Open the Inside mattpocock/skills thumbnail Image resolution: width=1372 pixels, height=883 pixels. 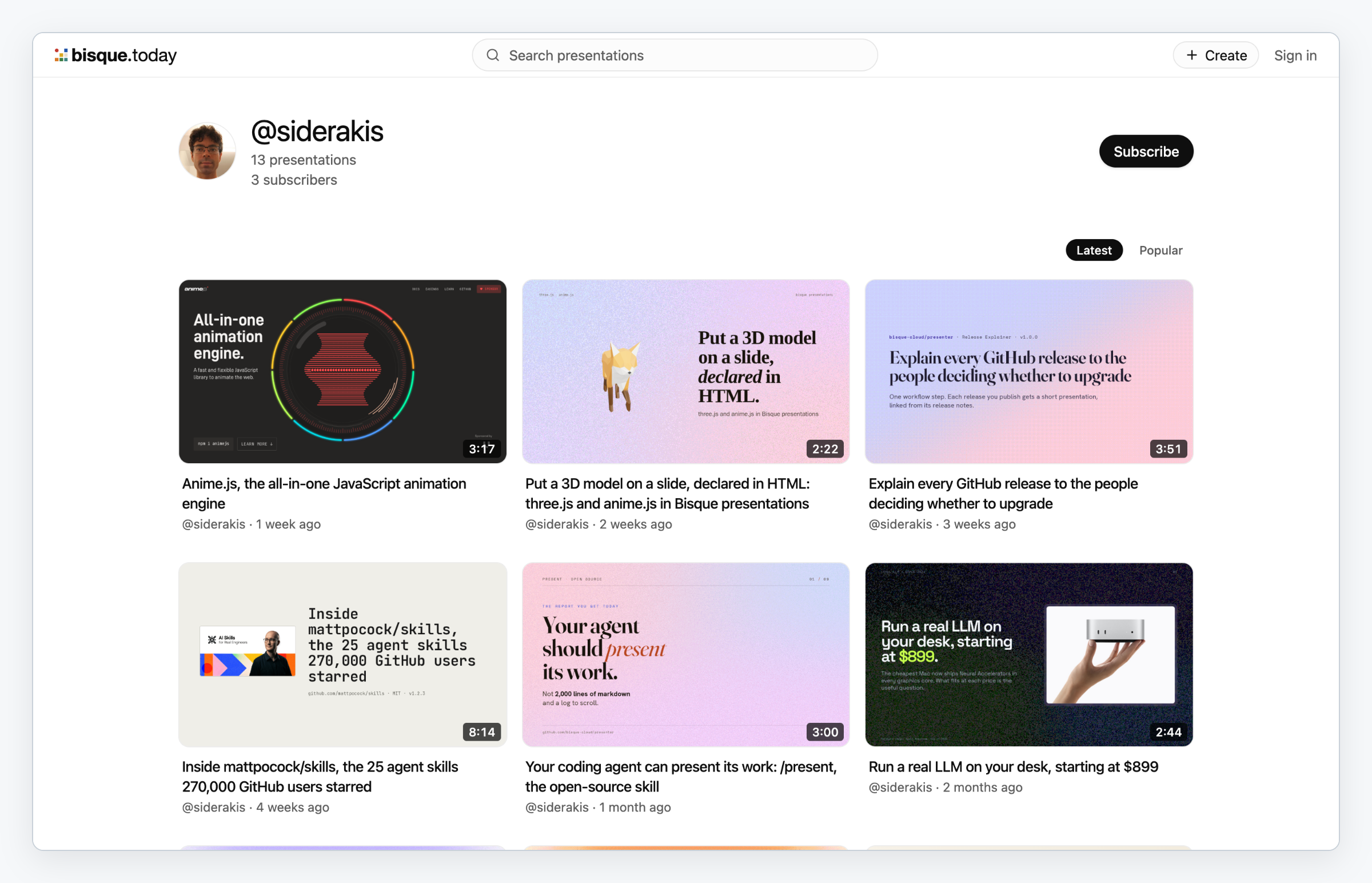point(342,654)
